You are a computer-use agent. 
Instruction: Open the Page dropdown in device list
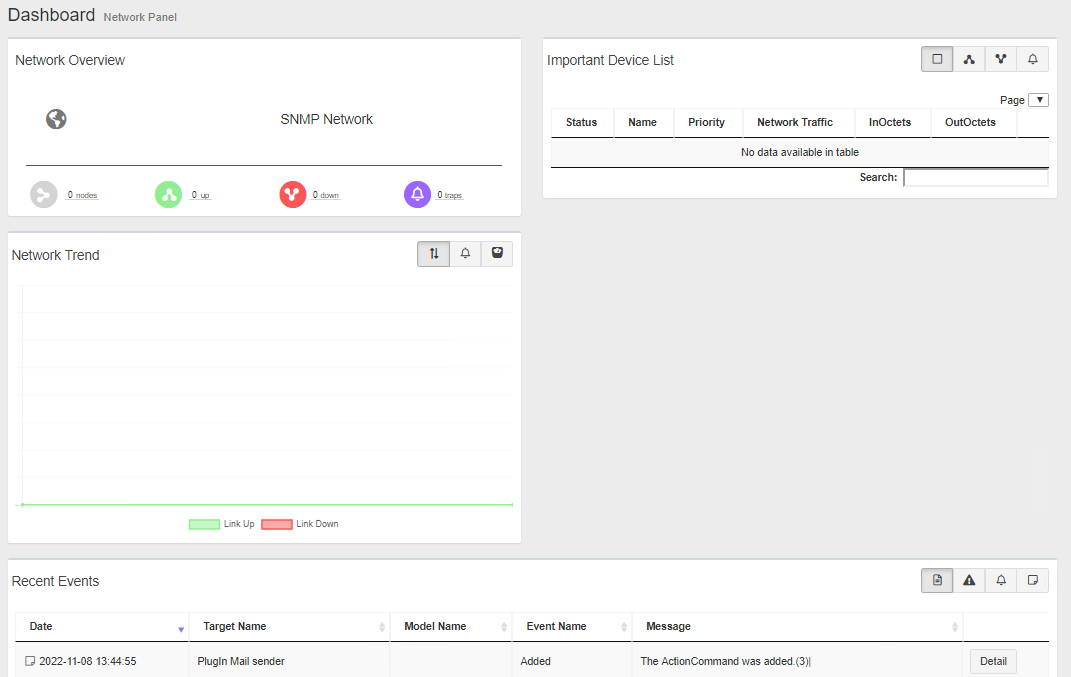pyautogui.click(x=1038, y=100)
